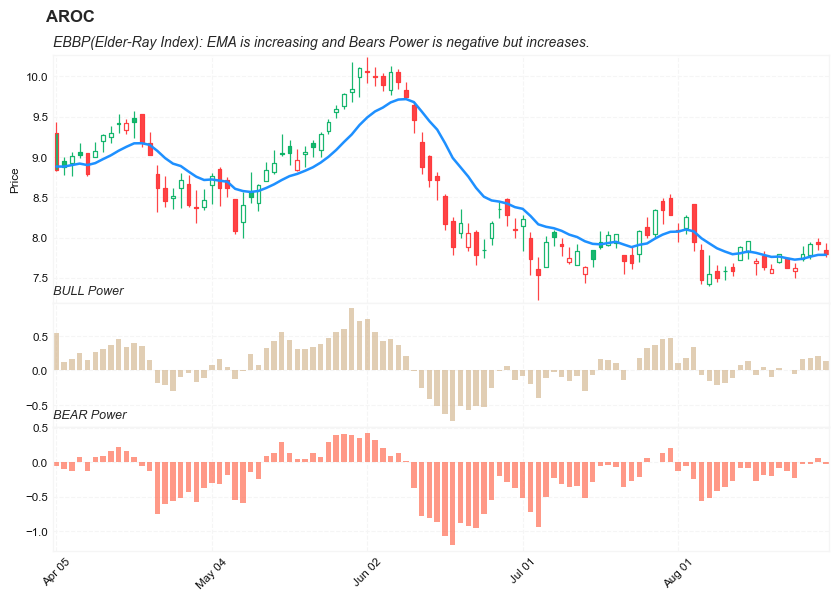The height and width of the screenshot is (600, 839).
Task: Select the BULL Power panel label
Action: (88, 291)
